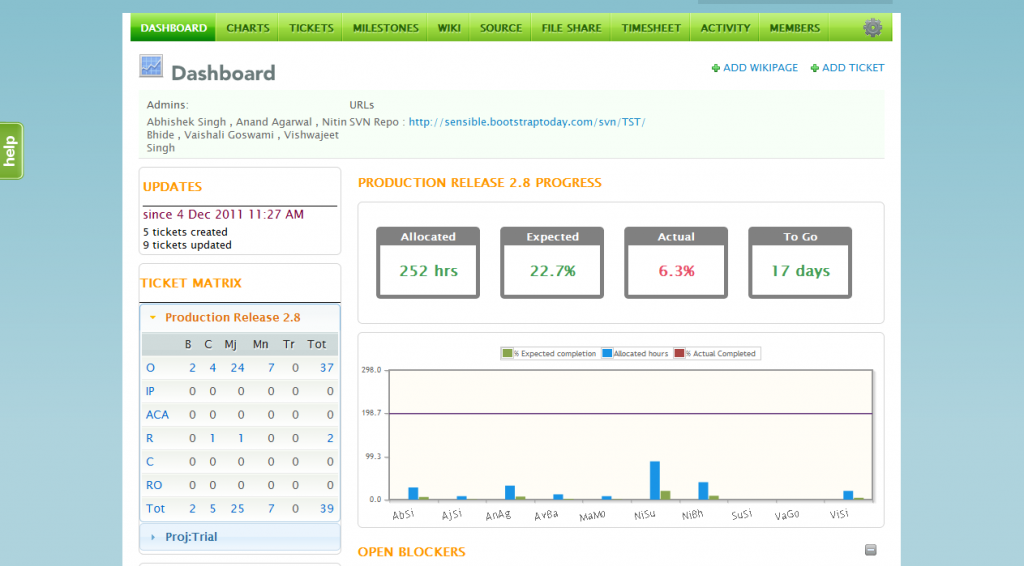Click the '9 tickets updated' text
Image resolution: width=1024 pixels, height=566 pixels.
click(x=187, y=245)
